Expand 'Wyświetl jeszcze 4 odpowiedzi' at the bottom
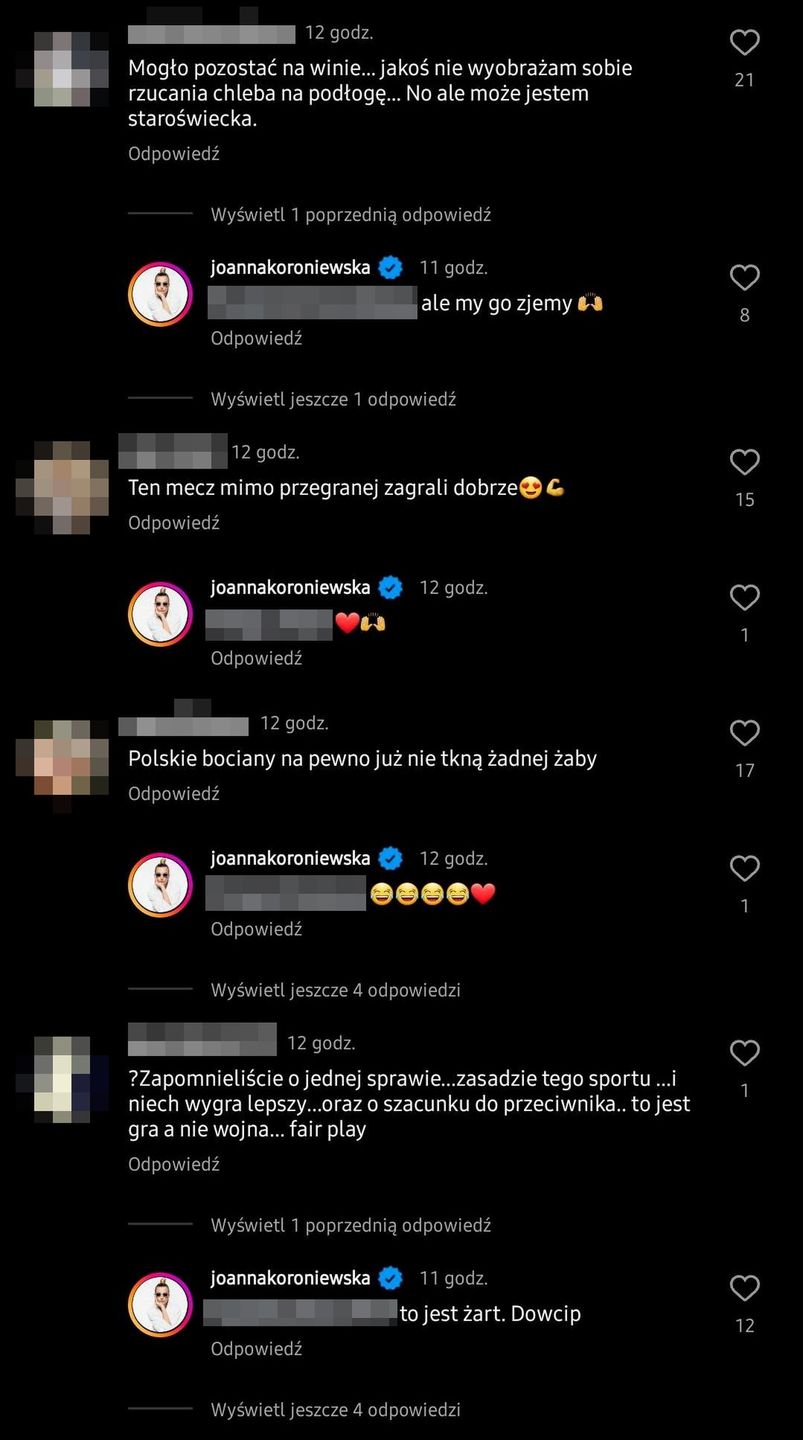 pyautogui.click(x=335, y=1410)
